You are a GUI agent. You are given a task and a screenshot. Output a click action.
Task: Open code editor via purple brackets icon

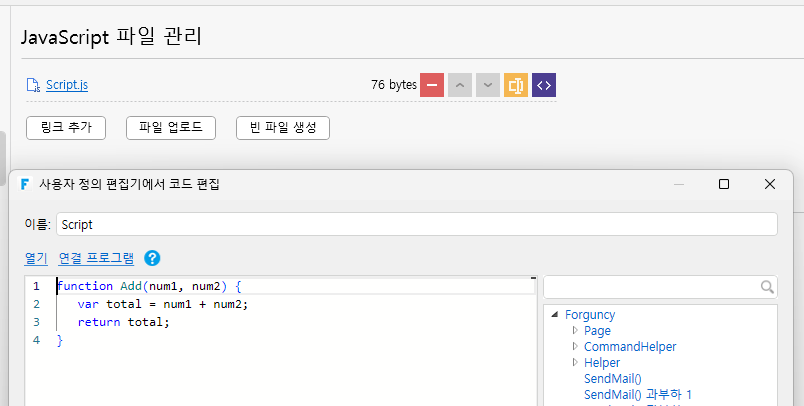pos(544,85)
